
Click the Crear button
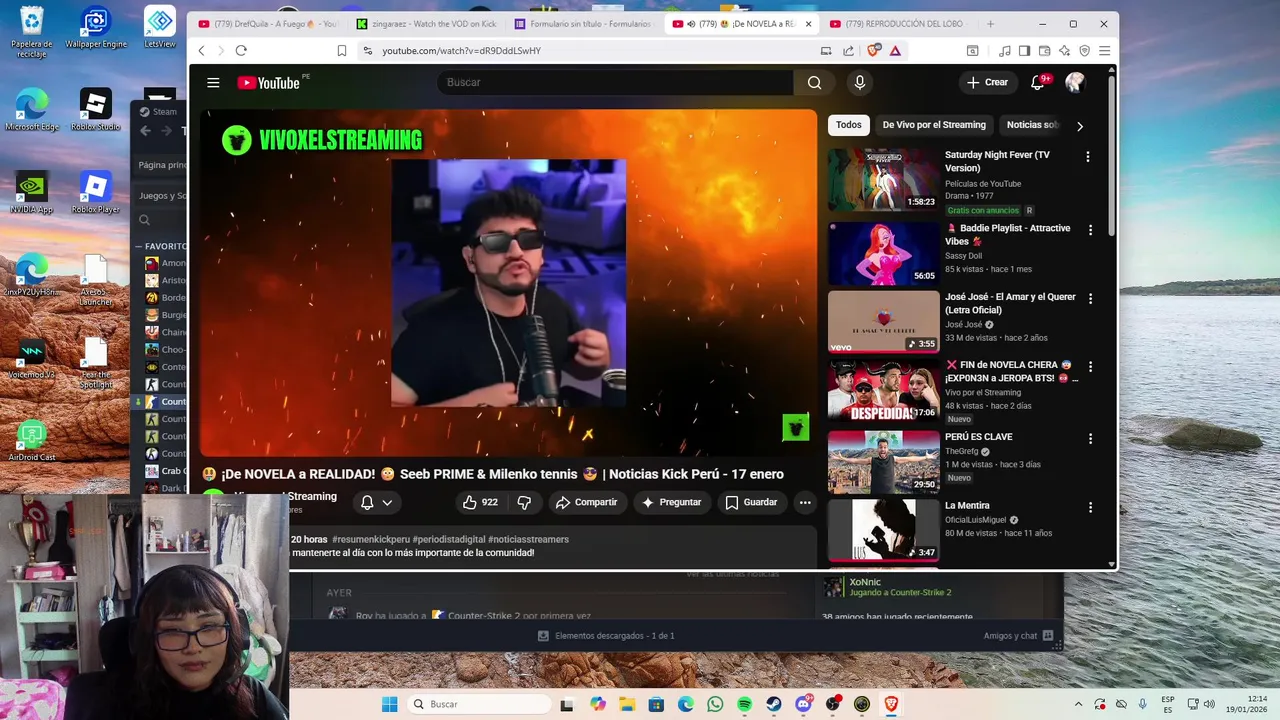pos(988,82)
